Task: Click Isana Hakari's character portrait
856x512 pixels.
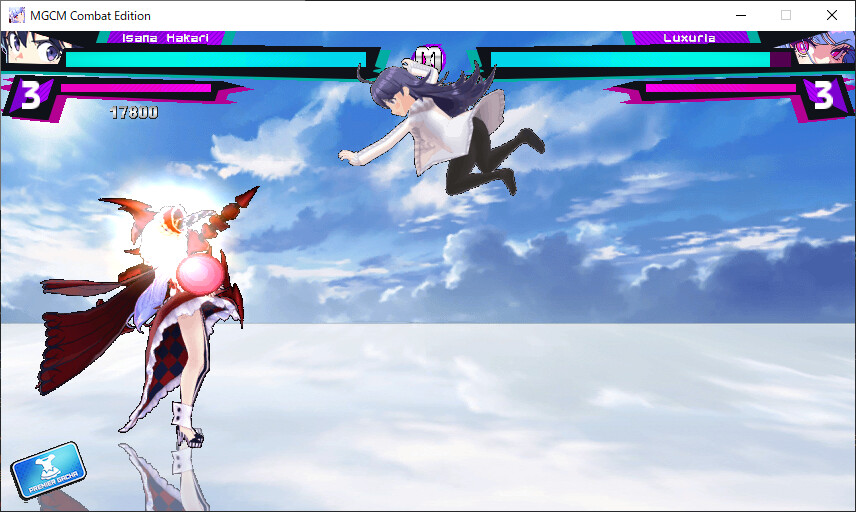Action: 30,50
